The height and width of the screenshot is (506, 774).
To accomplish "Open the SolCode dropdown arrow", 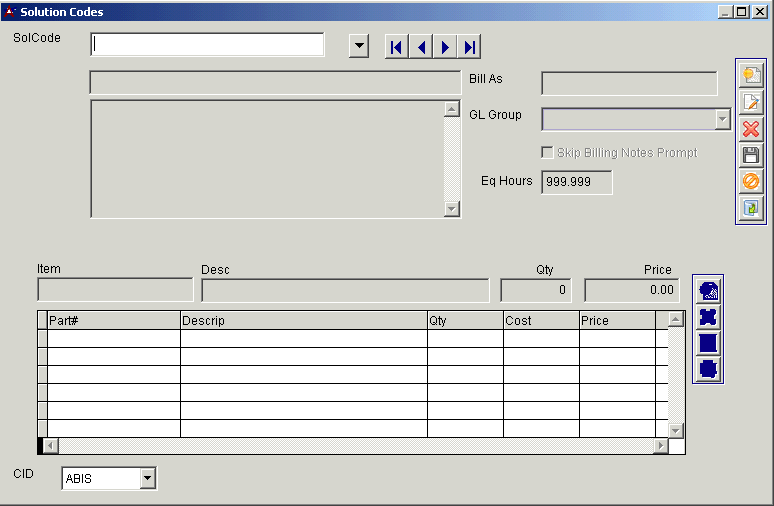I will (359, 46).
